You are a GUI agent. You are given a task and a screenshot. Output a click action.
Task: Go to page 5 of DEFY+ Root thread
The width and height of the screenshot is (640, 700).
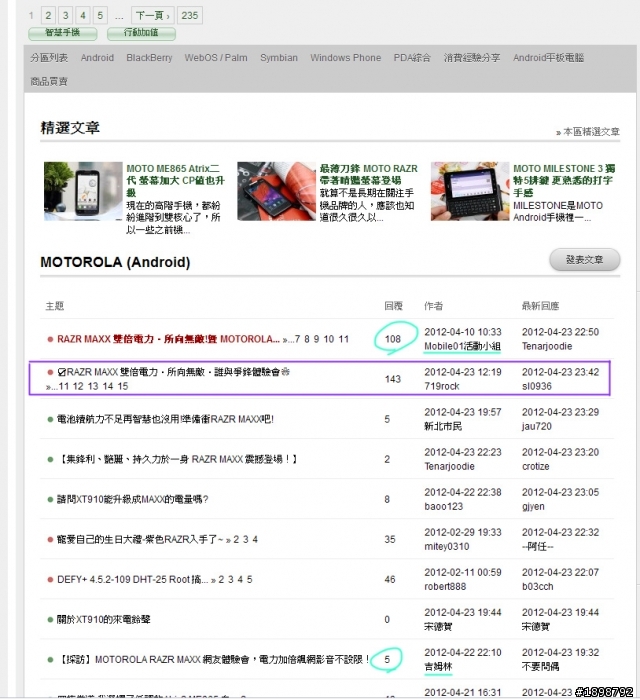click(249, 579)
